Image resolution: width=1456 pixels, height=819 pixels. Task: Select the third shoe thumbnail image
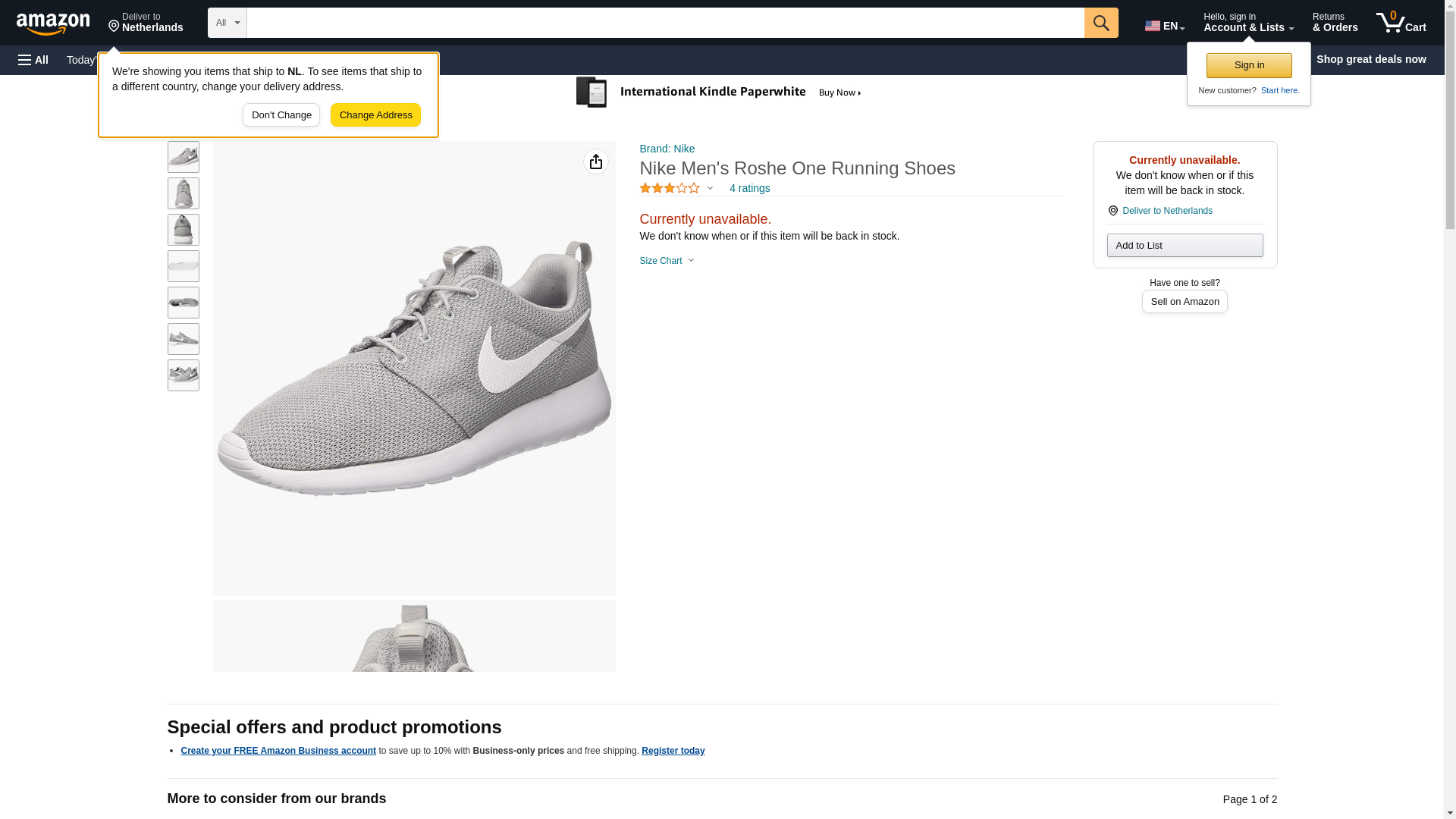coord(183,230)
